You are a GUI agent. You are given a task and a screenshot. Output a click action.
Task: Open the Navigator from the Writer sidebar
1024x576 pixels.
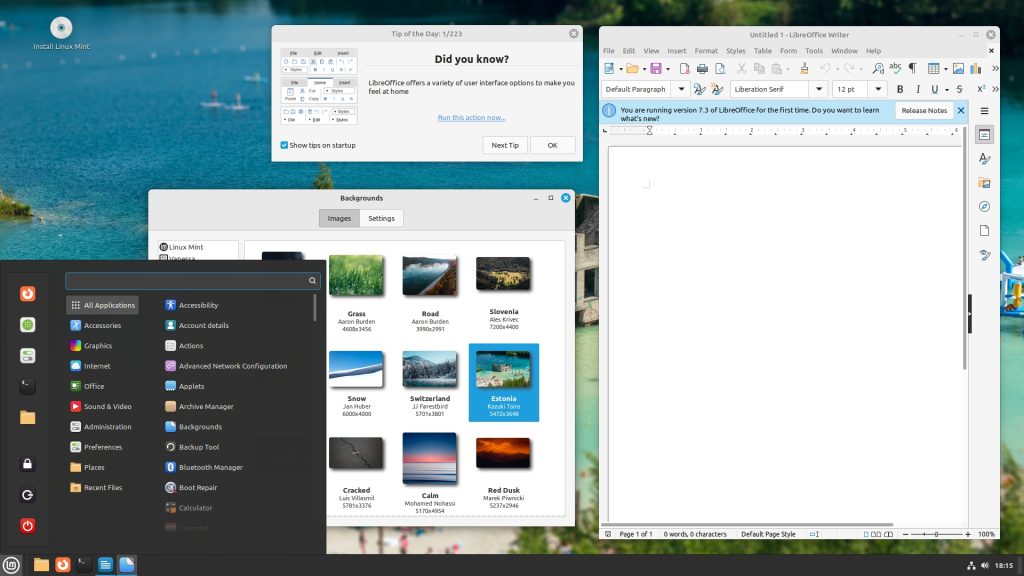[x=984, y=206]
